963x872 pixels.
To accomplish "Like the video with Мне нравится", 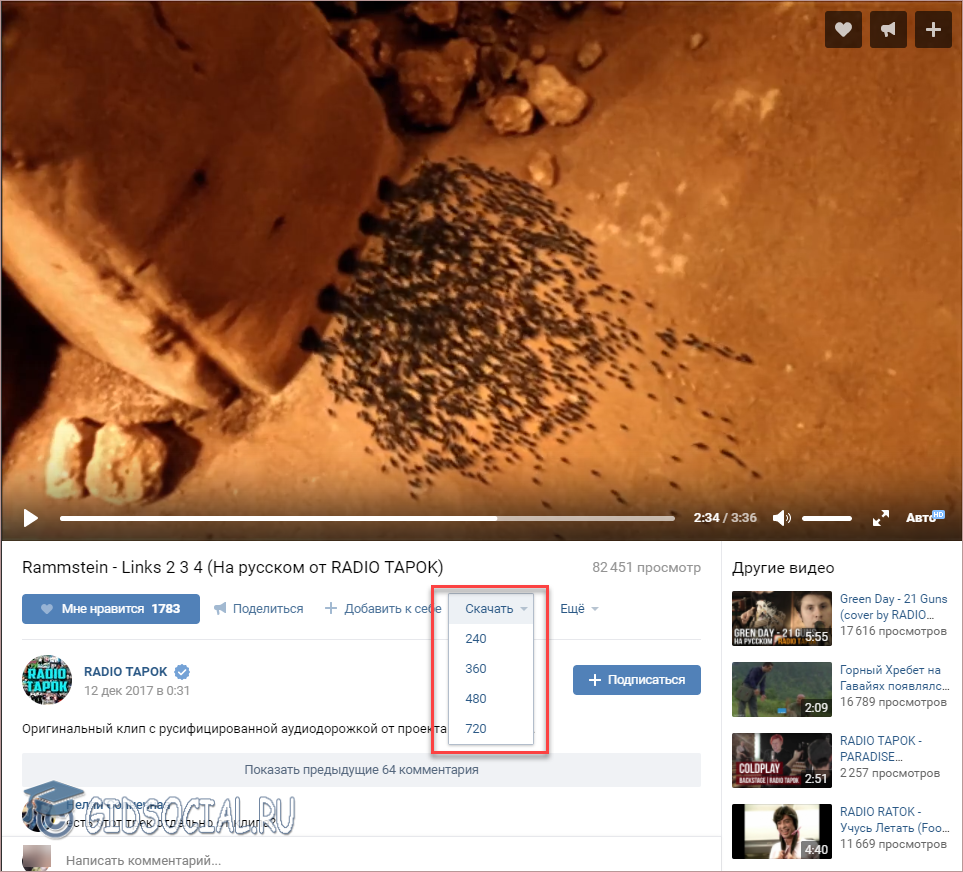I will 111,609.
